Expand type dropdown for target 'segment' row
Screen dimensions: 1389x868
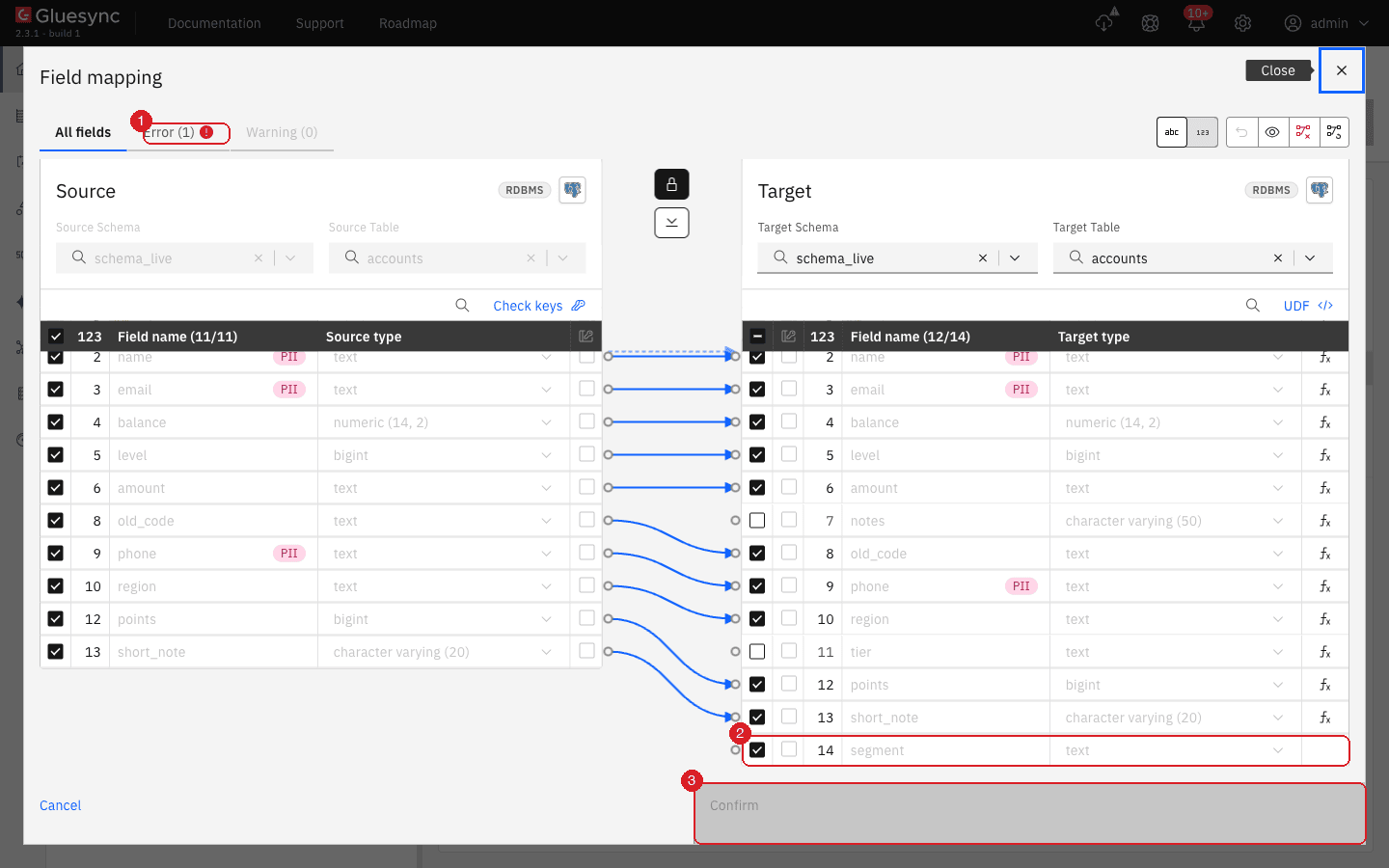[1278, 750]
